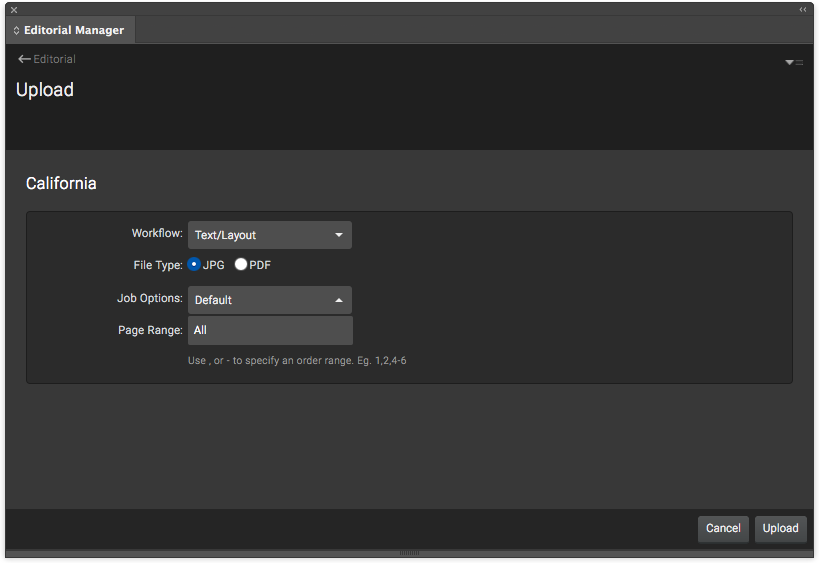Screen dimensions: 819x565
Task: Click the back arrow icon beside Editorial
Action: 24,59
